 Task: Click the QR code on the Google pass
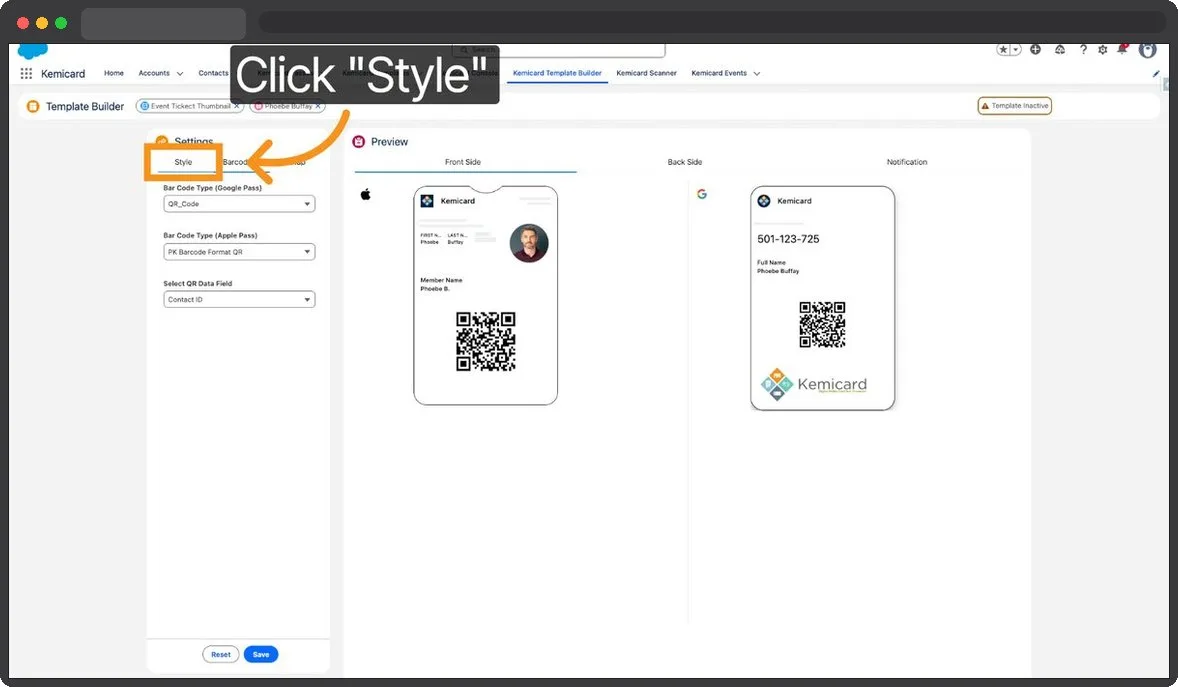coord(822,325)
